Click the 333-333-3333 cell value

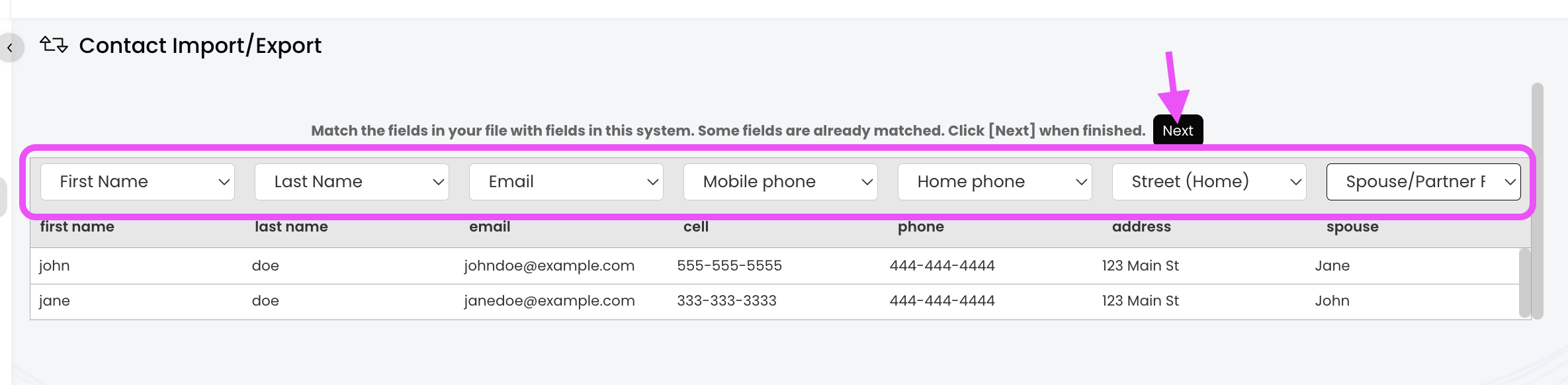click(x=726, y=301)
